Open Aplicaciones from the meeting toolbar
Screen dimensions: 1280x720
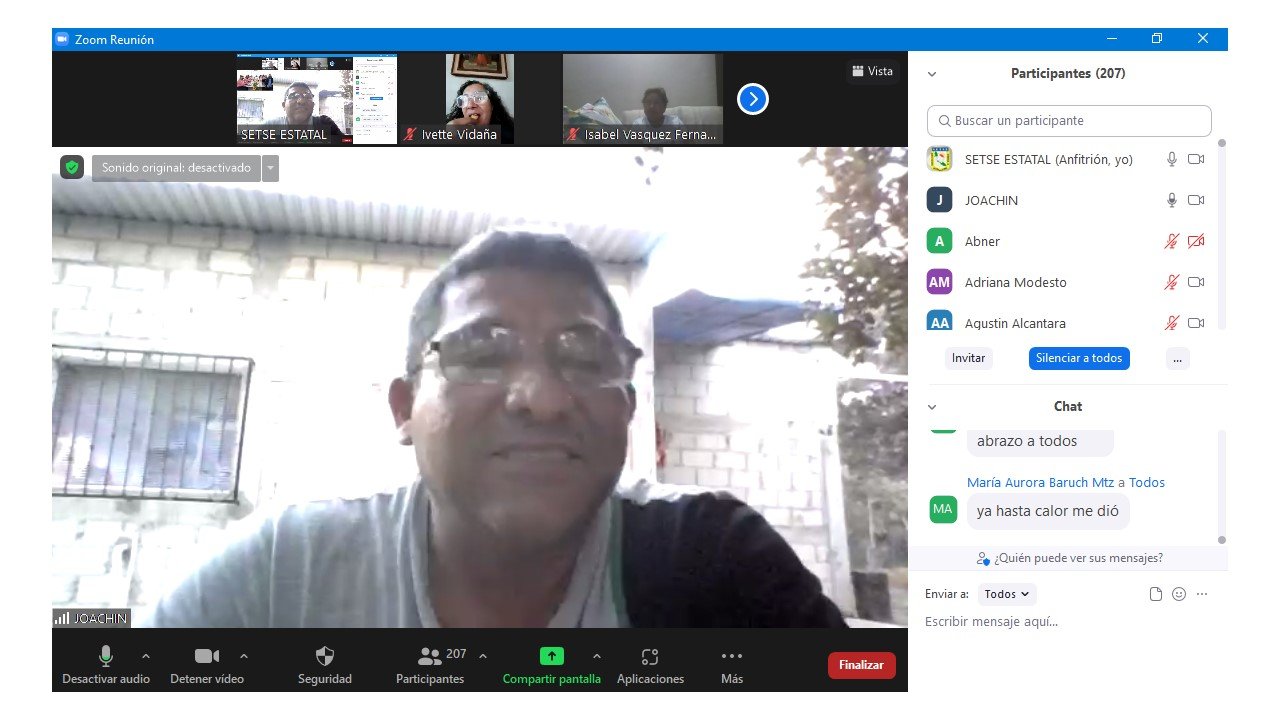tap(650, 657)
